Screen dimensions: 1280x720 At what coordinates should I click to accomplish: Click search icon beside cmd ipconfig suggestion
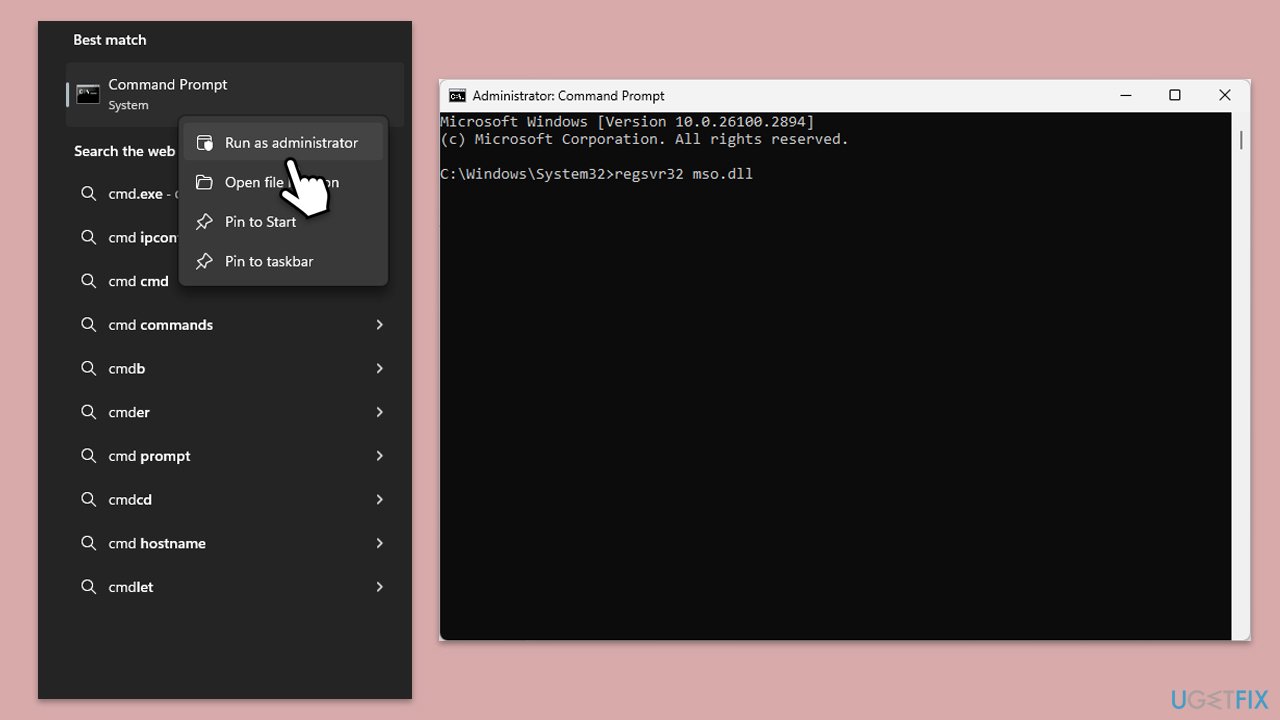[x=89, y=237]
